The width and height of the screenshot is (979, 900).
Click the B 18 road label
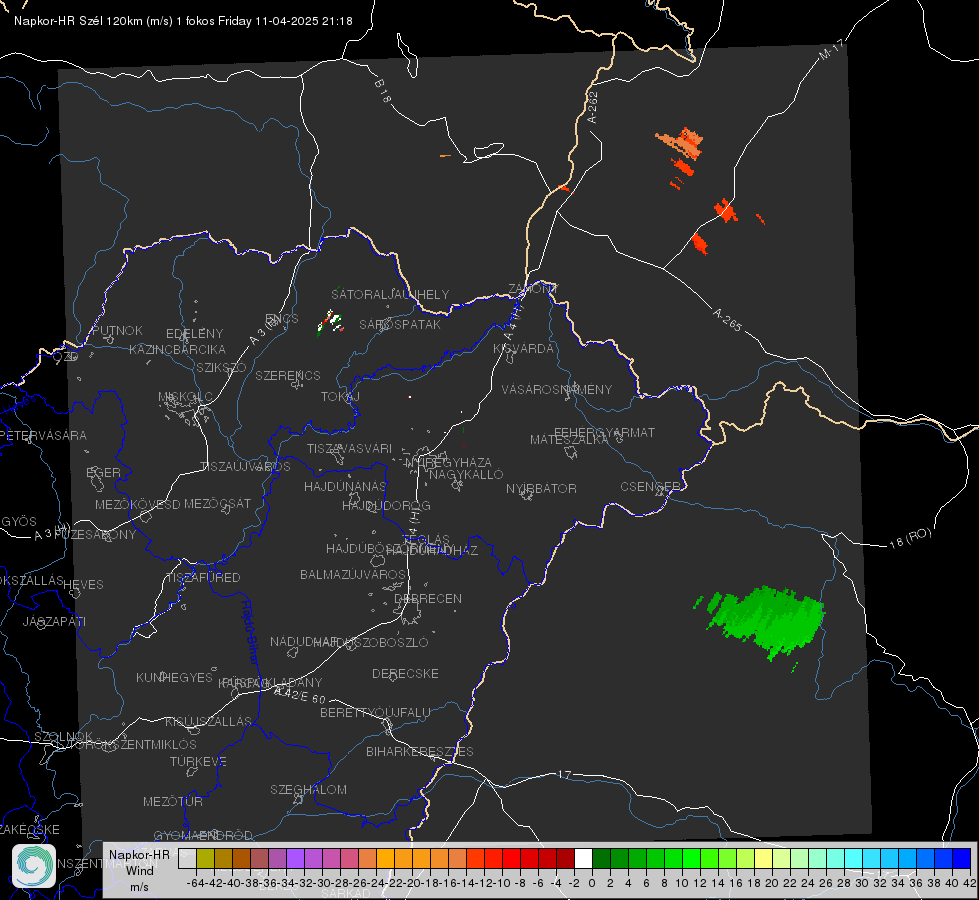(382, 91)
